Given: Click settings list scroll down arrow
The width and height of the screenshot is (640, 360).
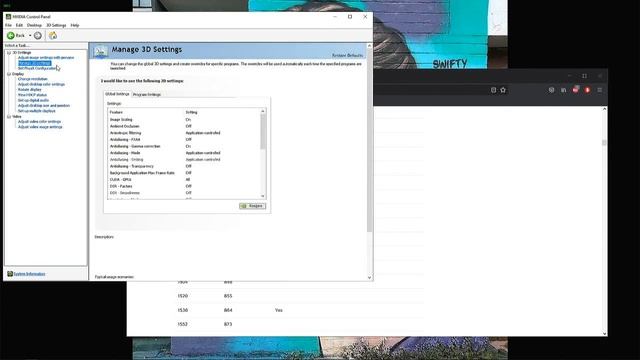Looking at the screenshot, I should coord(263,196).
